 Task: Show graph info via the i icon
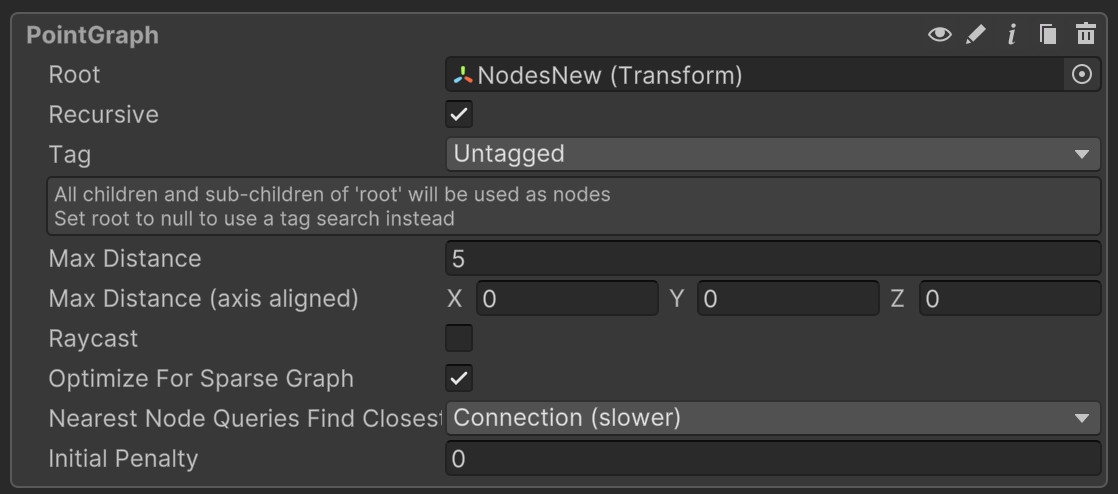tap(1012, 35)
